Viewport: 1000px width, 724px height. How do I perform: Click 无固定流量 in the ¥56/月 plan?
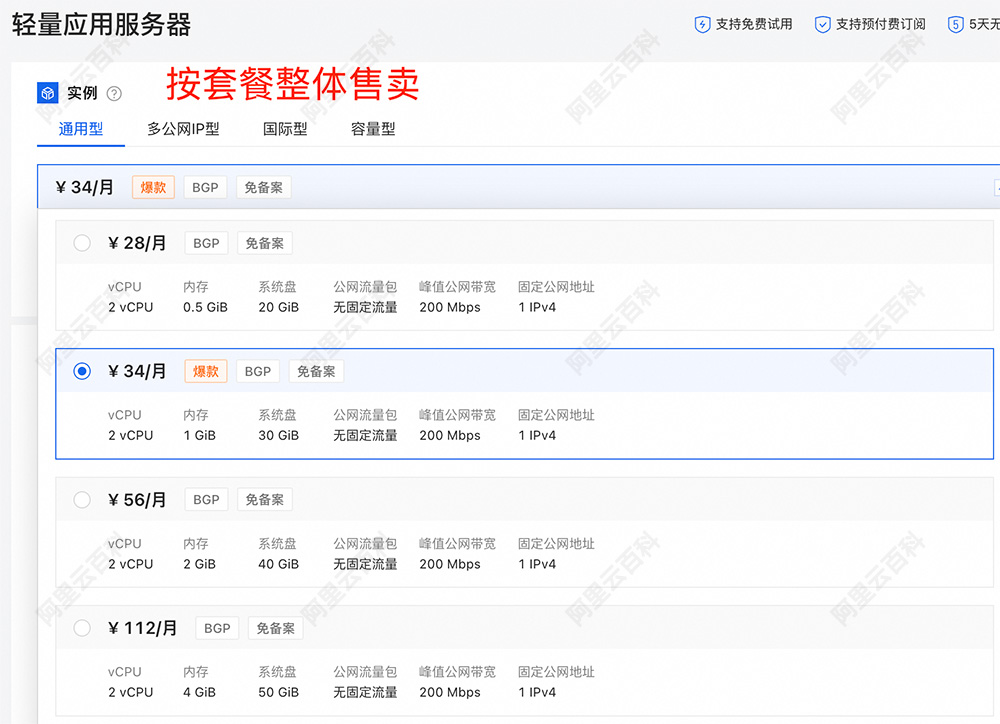[x=365, y=565]
